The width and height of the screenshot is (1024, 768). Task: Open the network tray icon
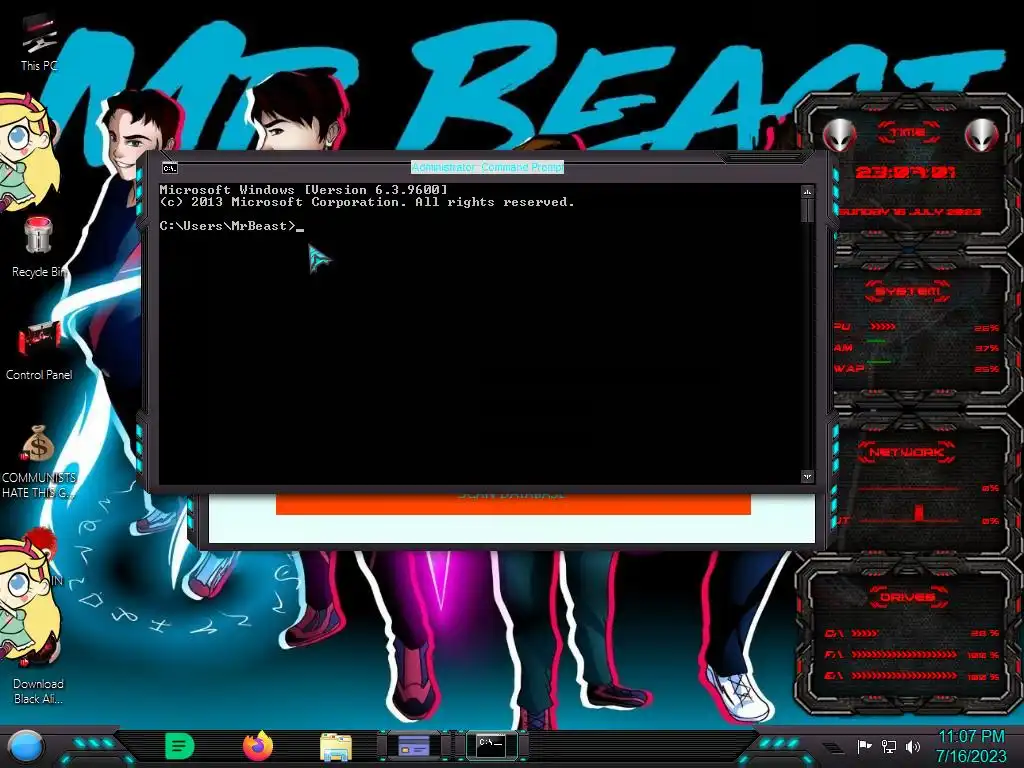coord(888,746)
